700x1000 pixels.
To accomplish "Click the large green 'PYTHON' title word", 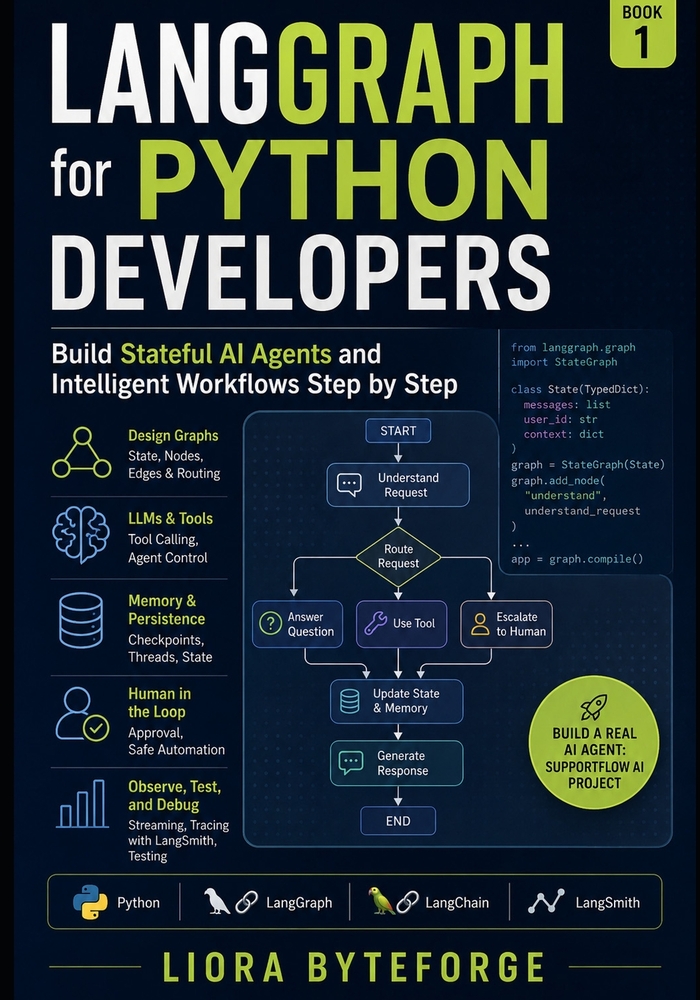I will pos(344,180).
